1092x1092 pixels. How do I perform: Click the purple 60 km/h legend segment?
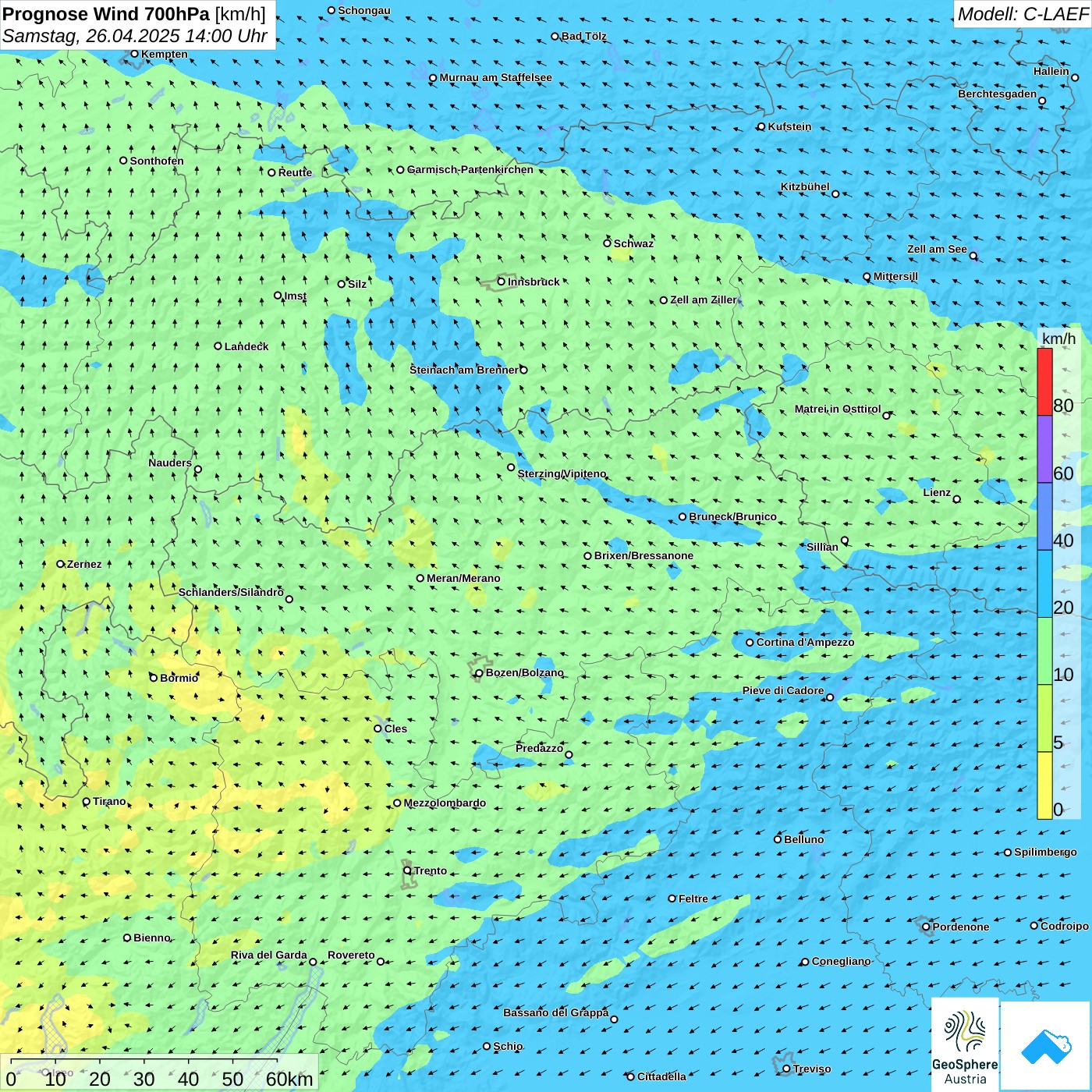[x=1044, y=449]
